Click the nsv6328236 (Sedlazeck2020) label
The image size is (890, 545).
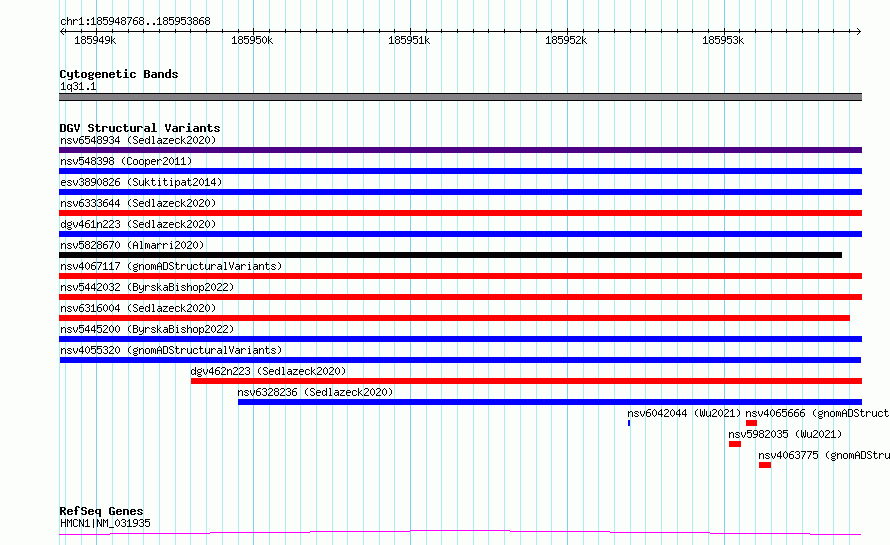(315, 392)
